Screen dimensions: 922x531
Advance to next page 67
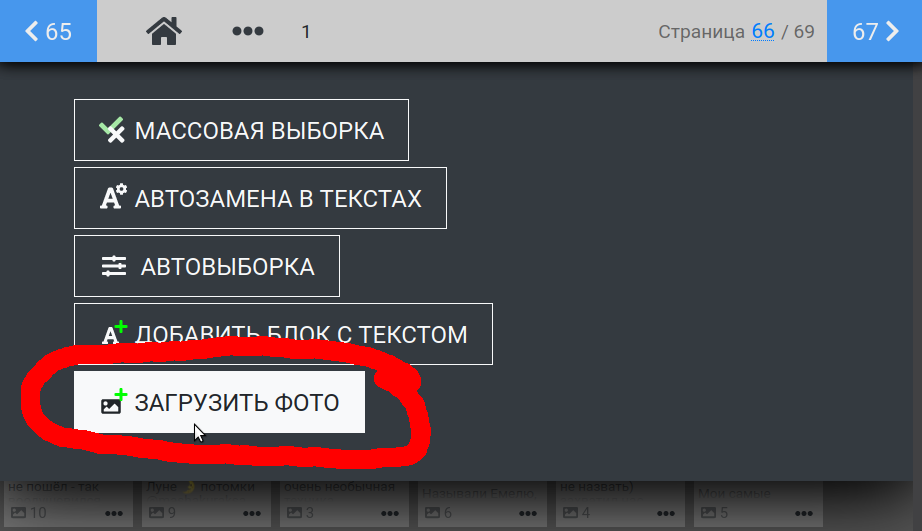point(875,32)
